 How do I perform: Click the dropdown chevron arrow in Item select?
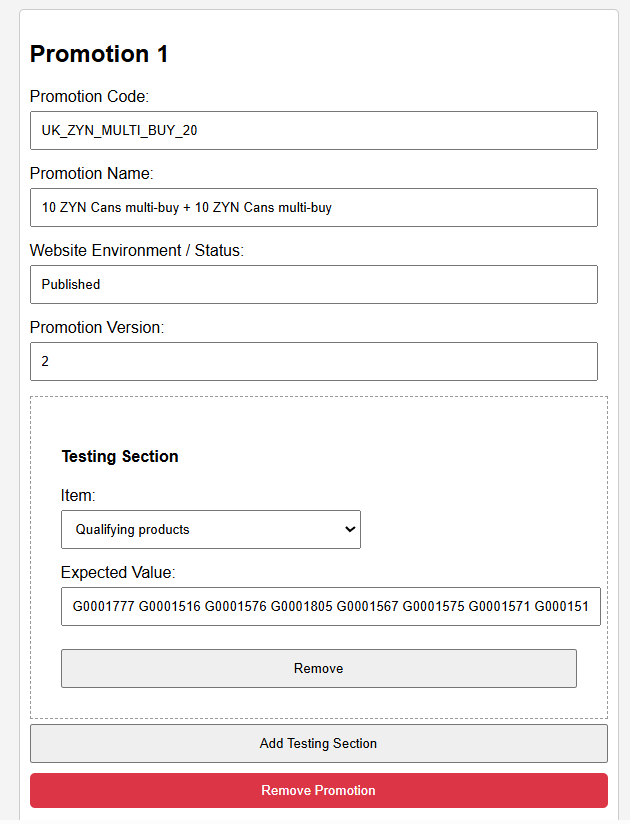point(350,529)
